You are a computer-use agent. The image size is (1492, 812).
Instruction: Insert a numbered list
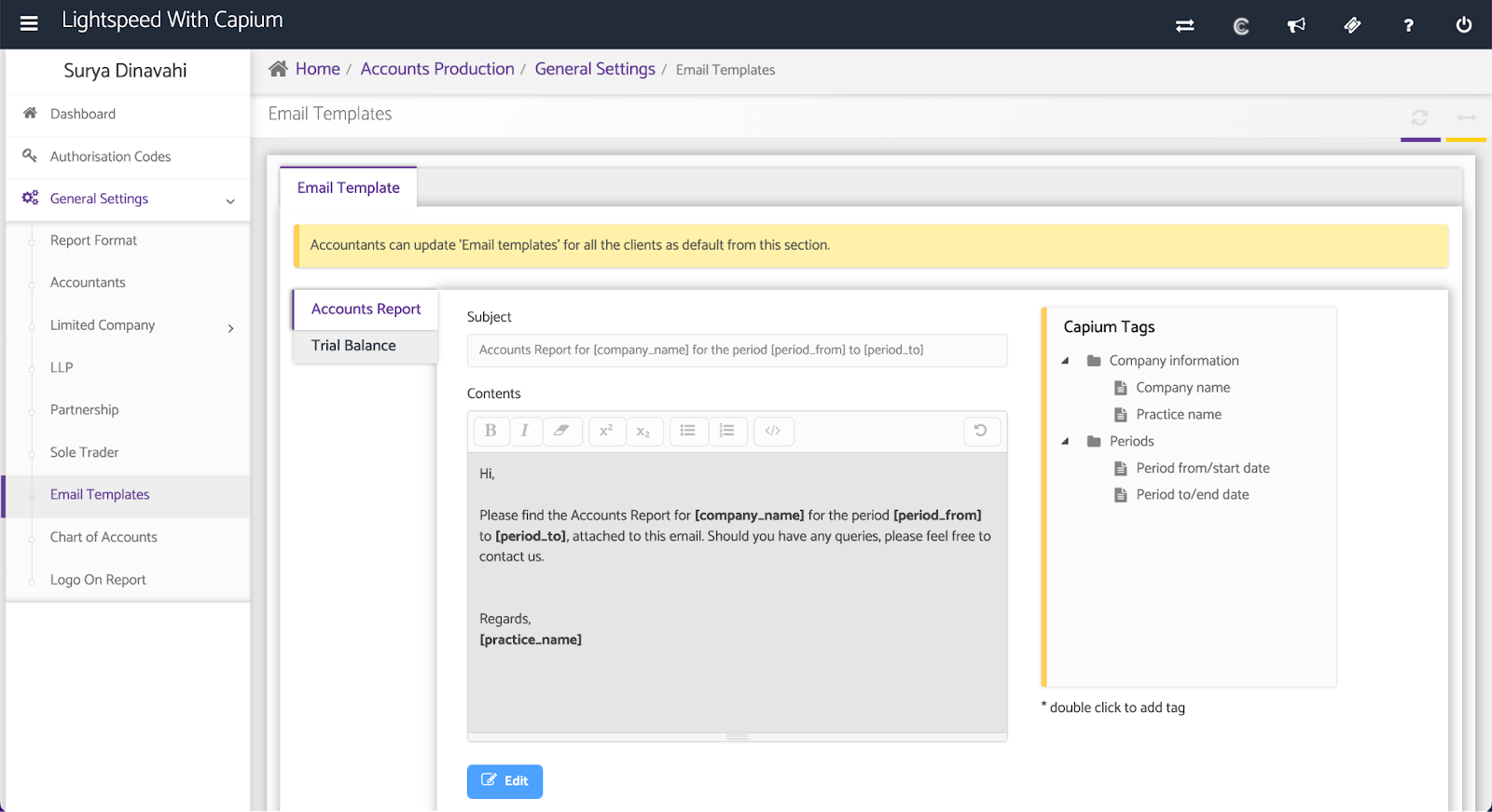click(727, 431)
